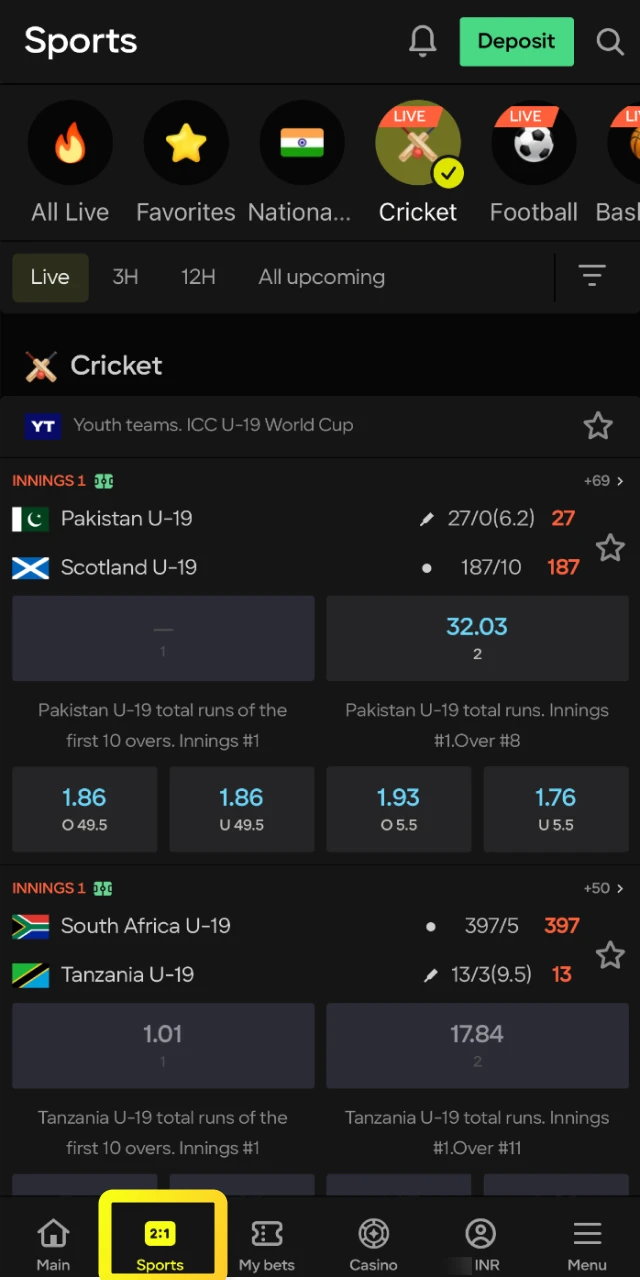Expand the +50 additional markets
640x1280 pixels.
click(x=602, y=888)
